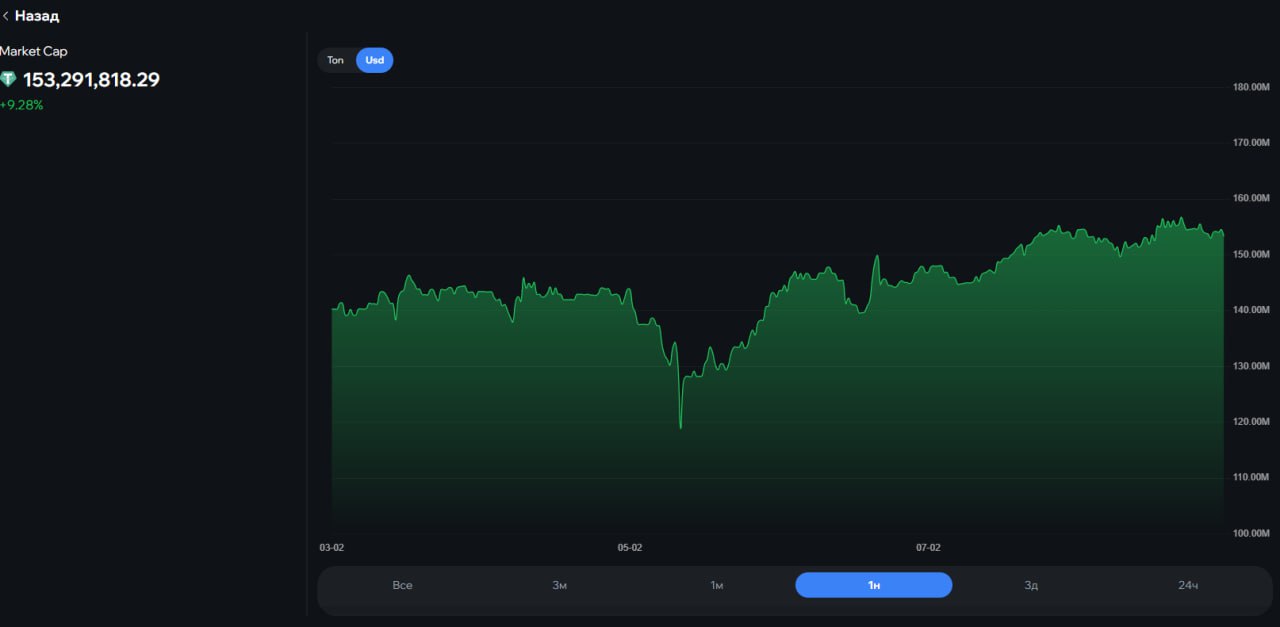Click the 180.00M y-axis label
Viewport: 1280px width, 627px height.
[1251, 87]
